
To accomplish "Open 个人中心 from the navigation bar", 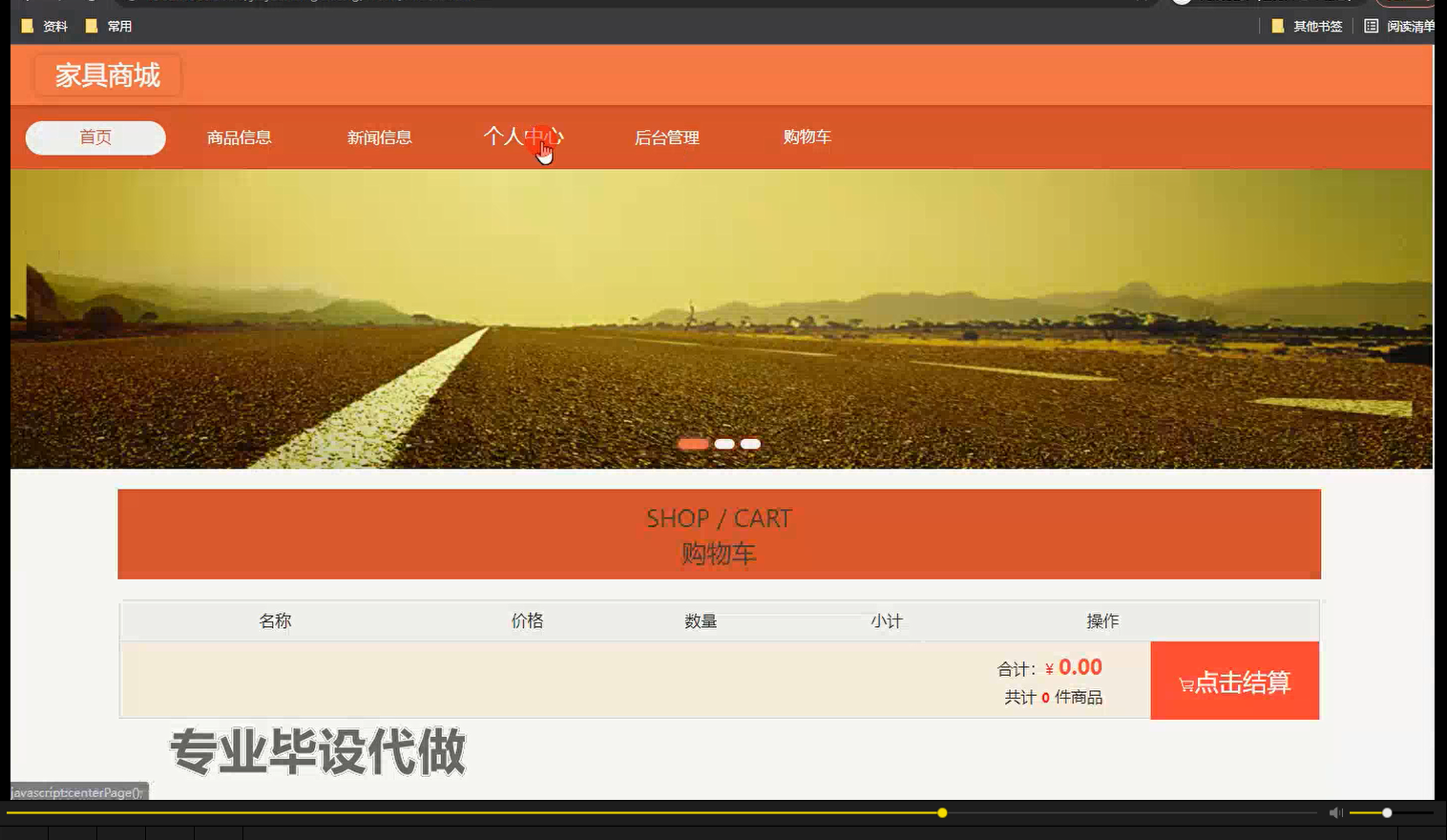I will 523,136.
